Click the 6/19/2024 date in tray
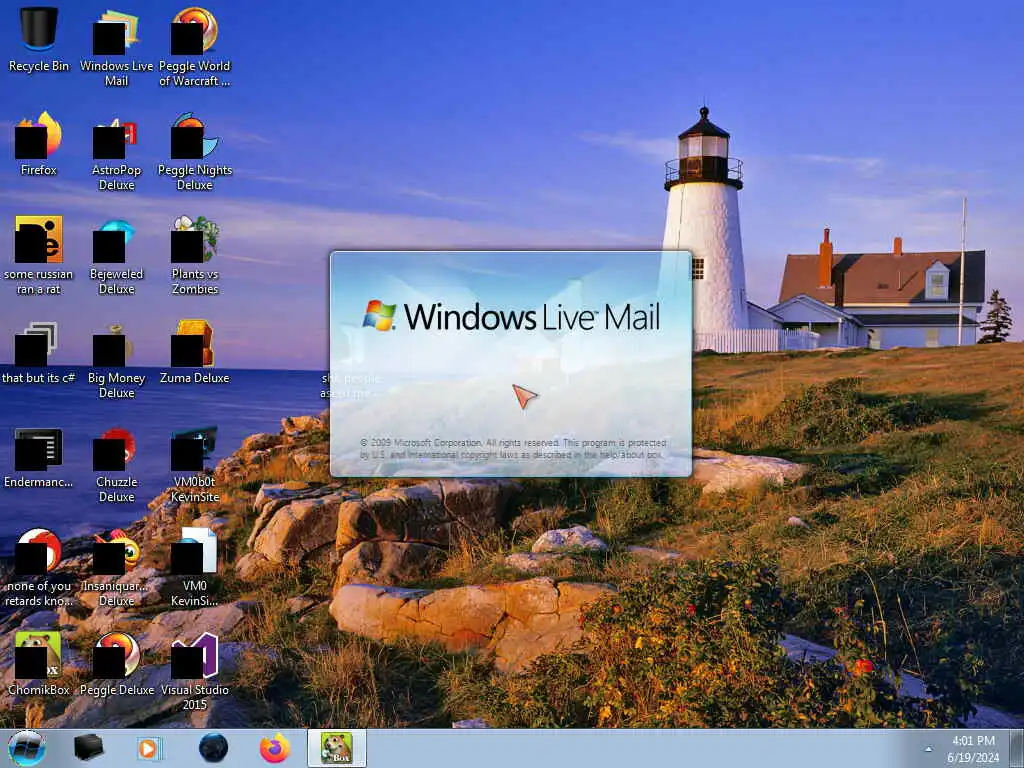The height and width of the screenshot is (768, 1024). 973,758
